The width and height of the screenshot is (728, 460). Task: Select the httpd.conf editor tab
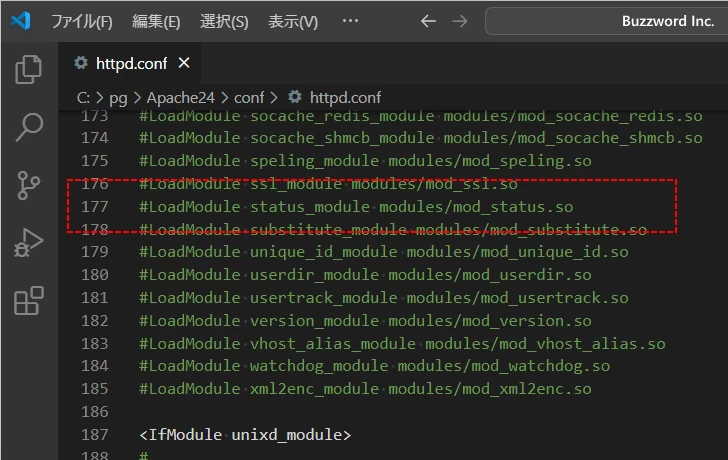pyautogui.click(x=131, y=63)
